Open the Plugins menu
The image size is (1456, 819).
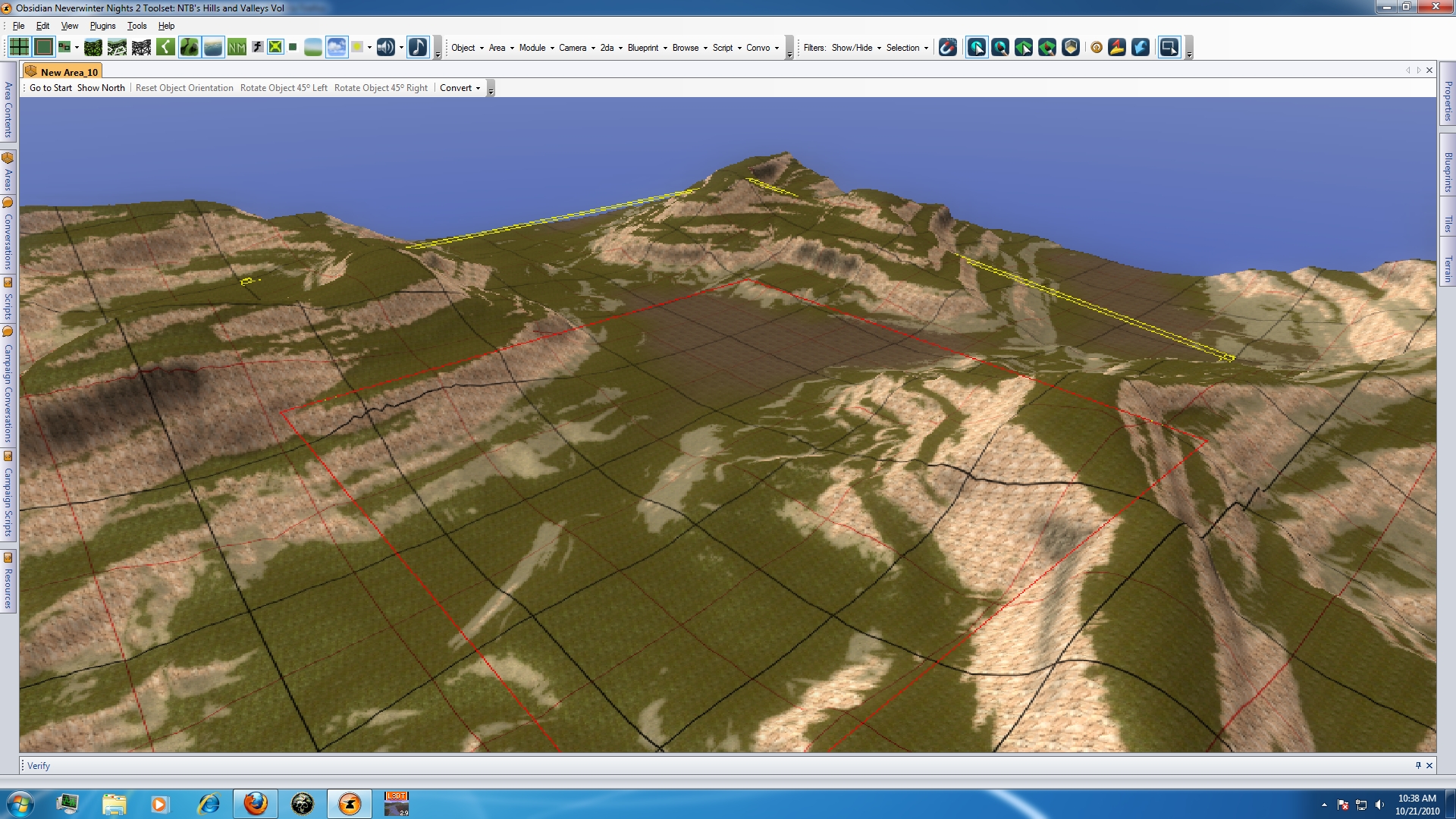point(102,26)
